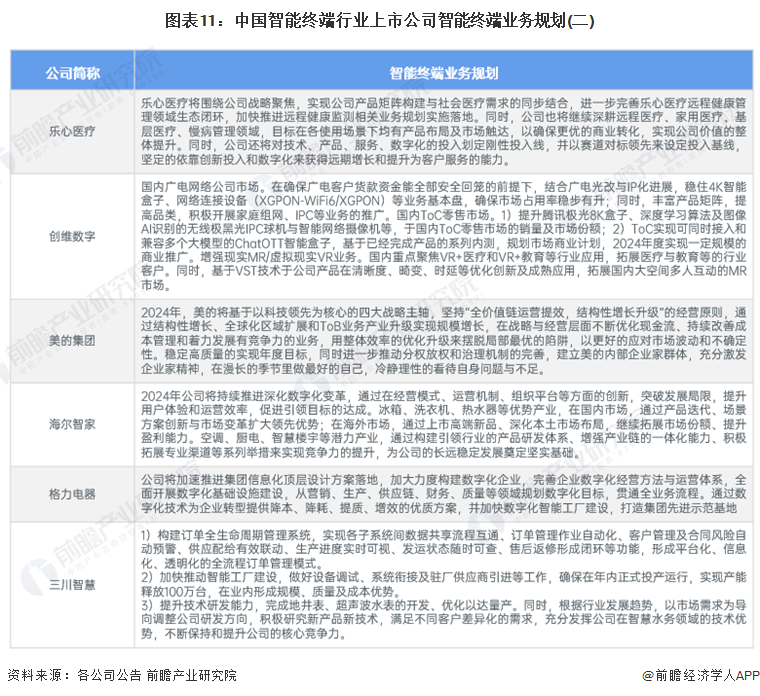
Task: Click the 三川智慧 company cell
Action: tap(72, 585)
